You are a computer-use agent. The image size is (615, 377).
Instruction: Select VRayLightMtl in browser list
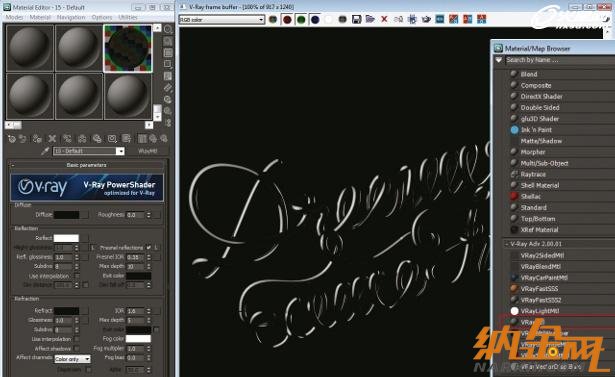tap(540, 311)
